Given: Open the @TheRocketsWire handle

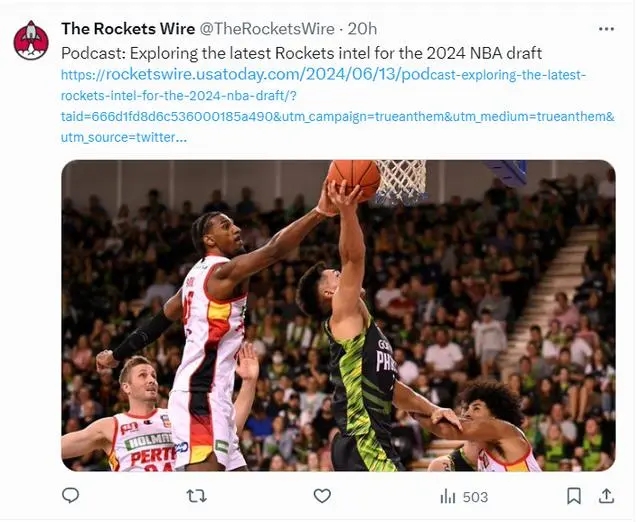Looking at the screenshot, I should (267, 29).
